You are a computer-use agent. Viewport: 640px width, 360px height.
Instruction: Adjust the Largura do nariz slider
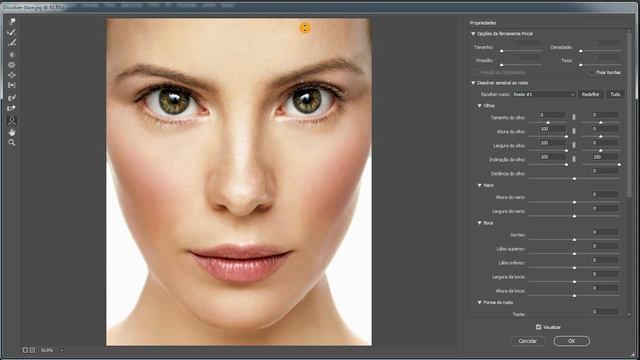click(574, 216)
